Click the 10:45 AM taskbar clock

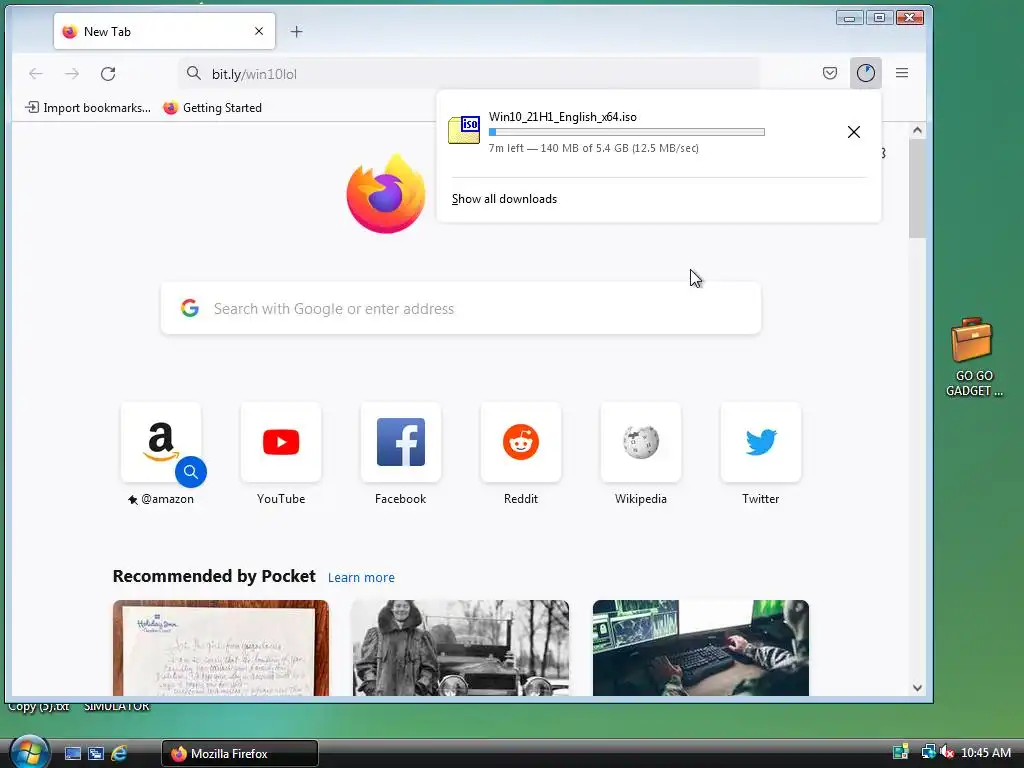[986, 753]
